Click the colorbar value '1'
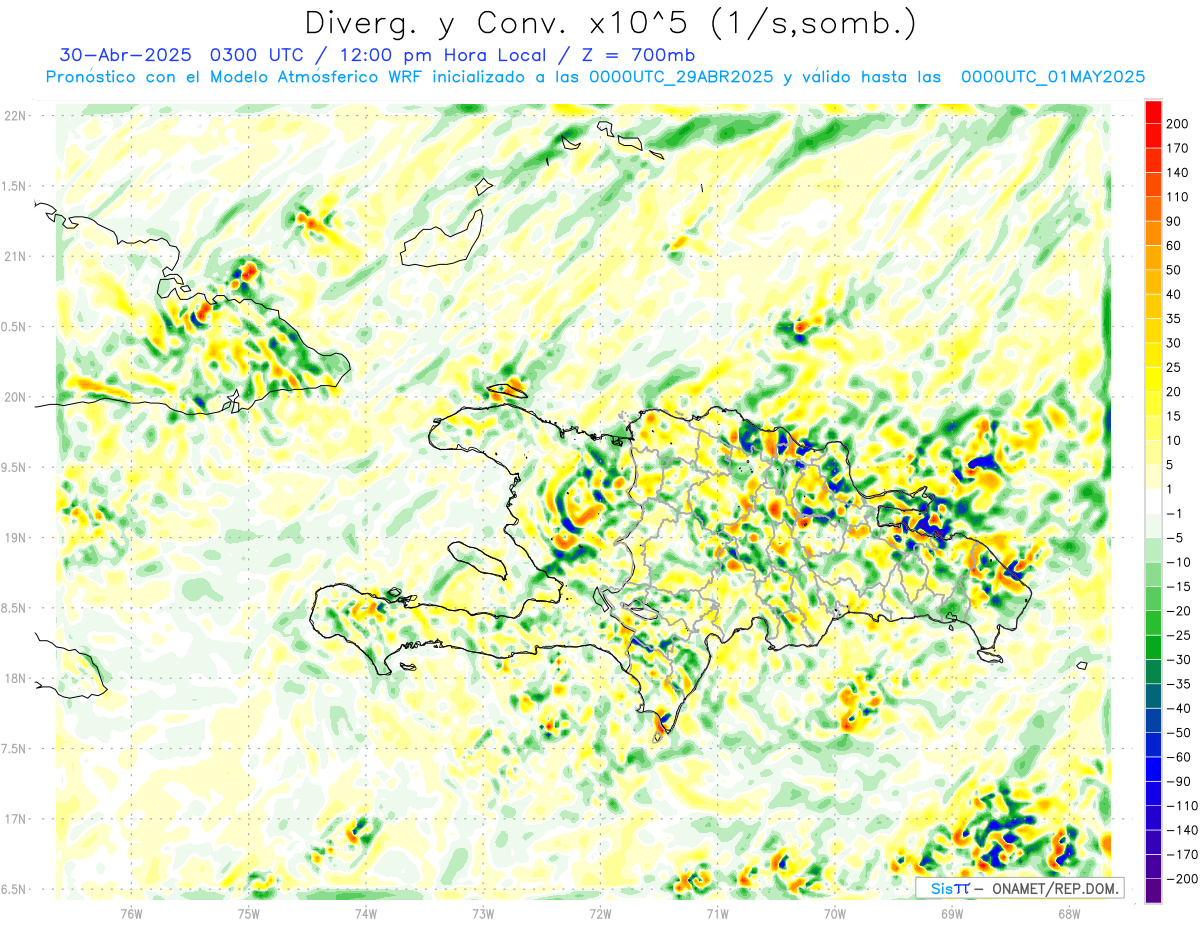 1170,490
